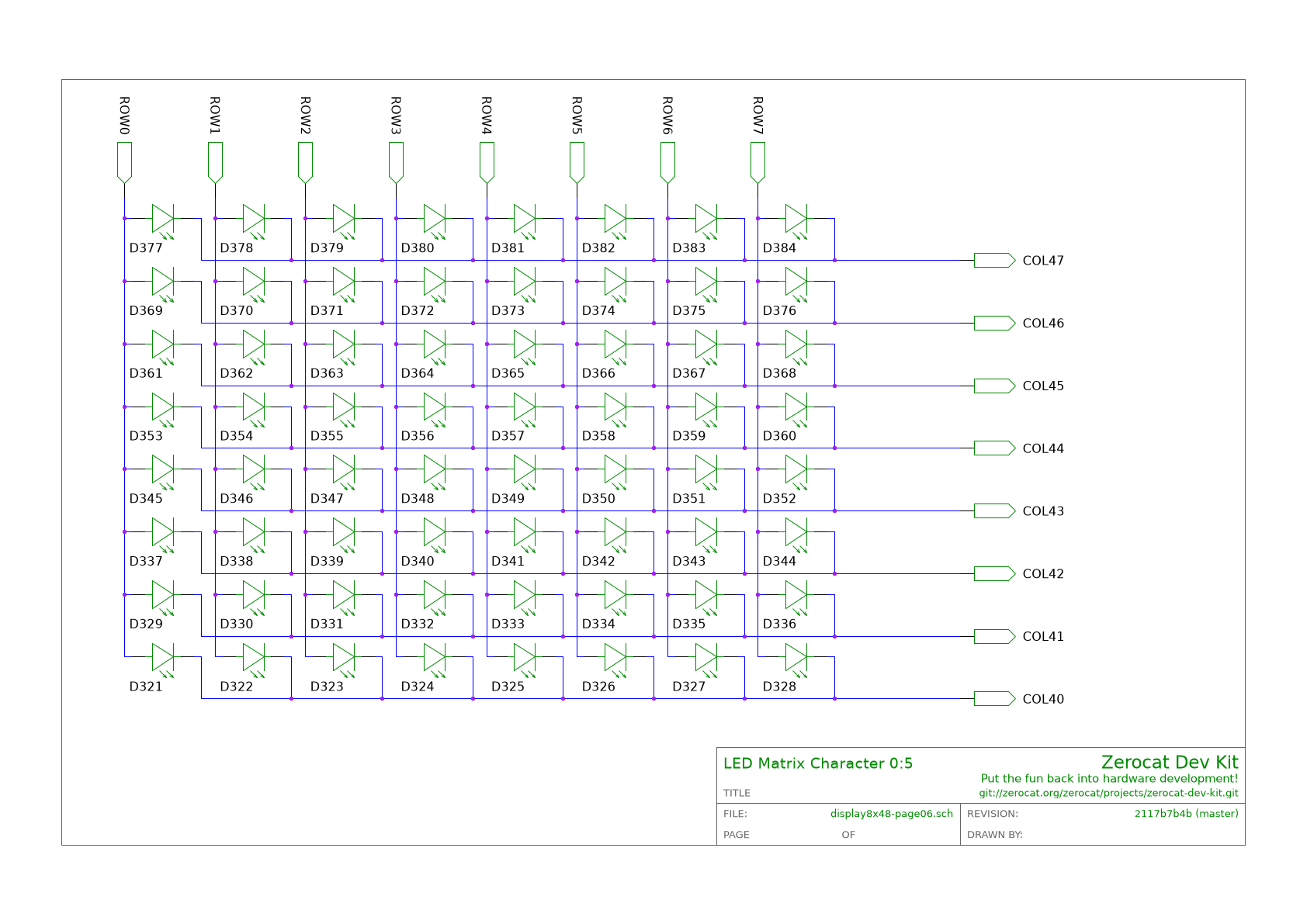Click the tagline about hardware development fun
Image resolution: width=1307 pixels, height=924 pixels.
(x=1110, y=778)
